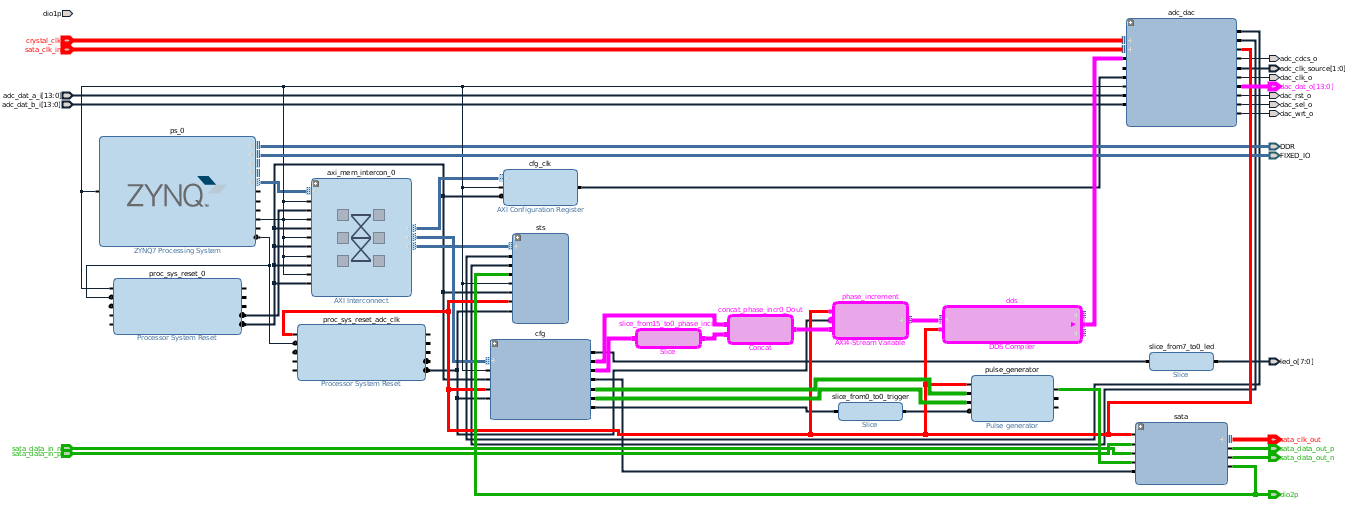The image size is (1345, 518).
Task: Select the adc_dat_a_i[13:0] input port
Action: click(67, 95)
